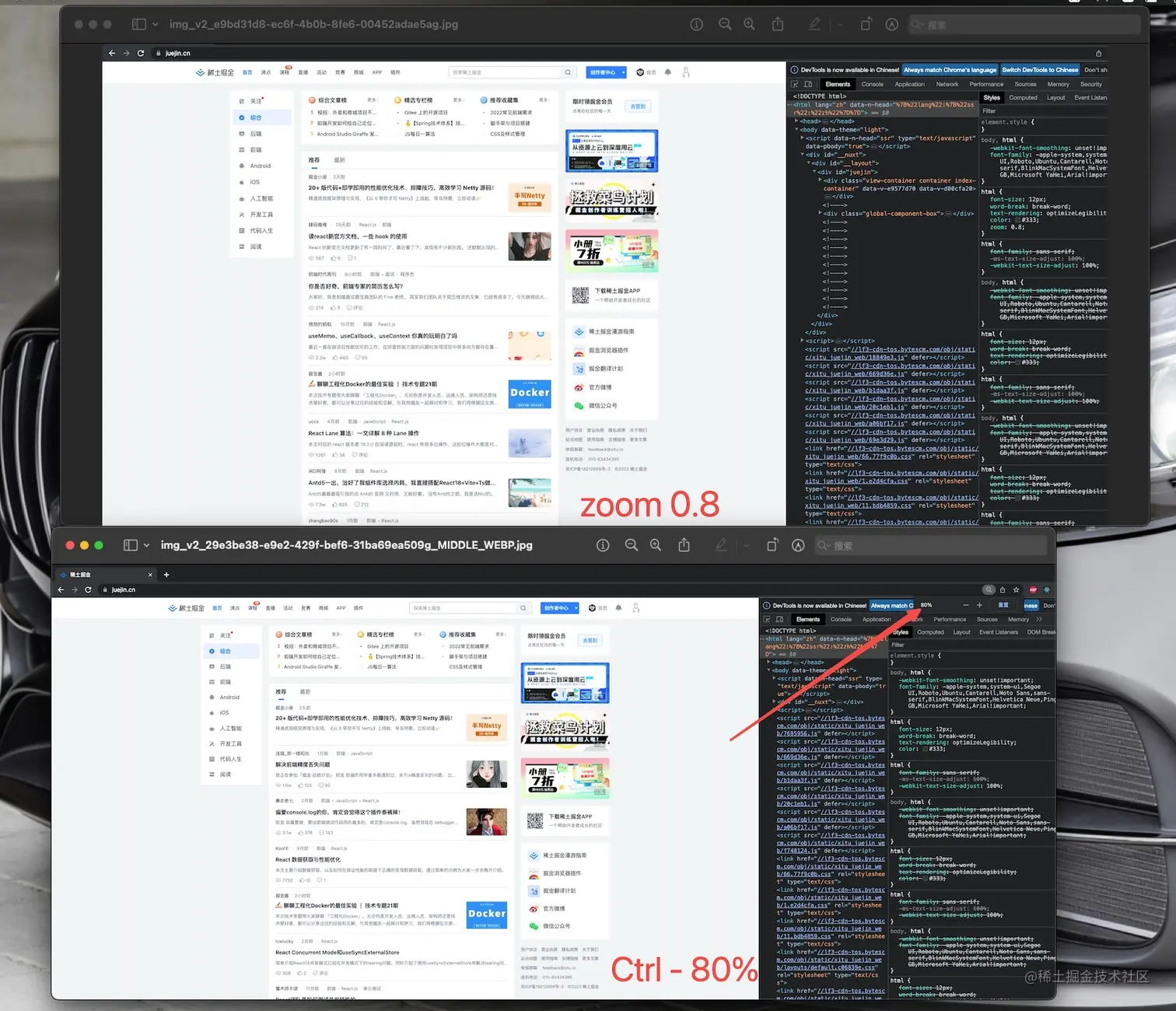
Task: Collapse the body node in back window DOM tree
Action: click(796, 130)
